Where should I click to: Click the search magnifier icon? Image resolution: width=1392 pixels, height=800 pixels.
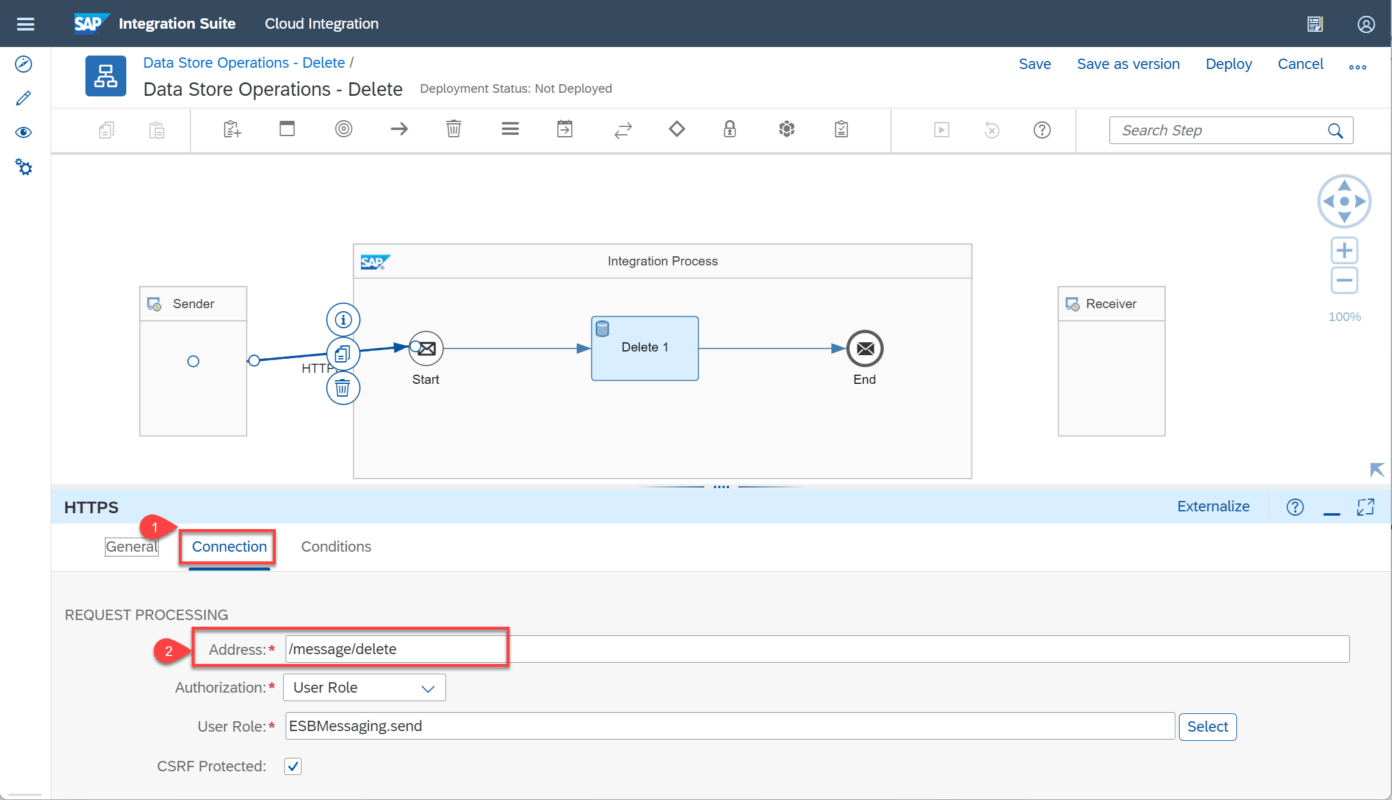pos(1335,130)
